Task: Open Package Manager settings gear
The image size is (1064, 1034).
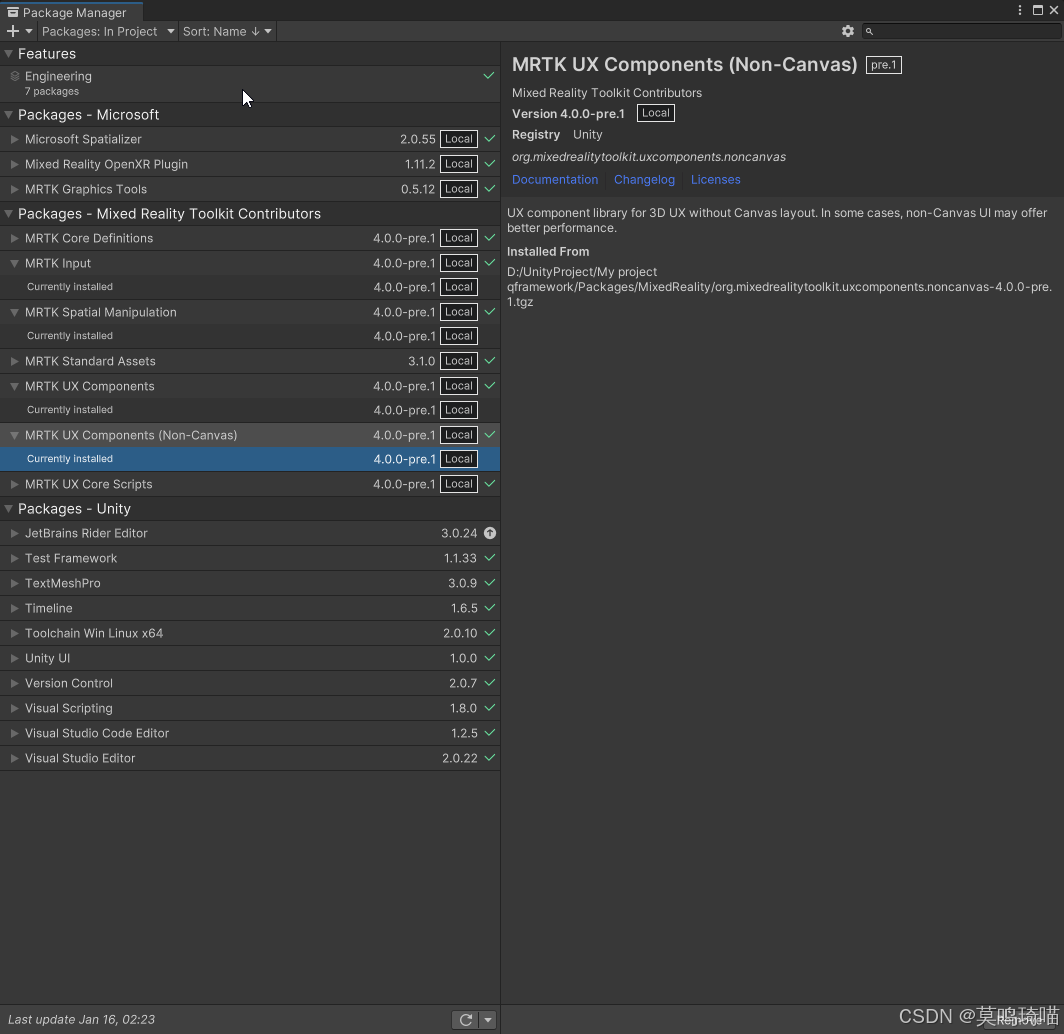Action: point(848,31)
